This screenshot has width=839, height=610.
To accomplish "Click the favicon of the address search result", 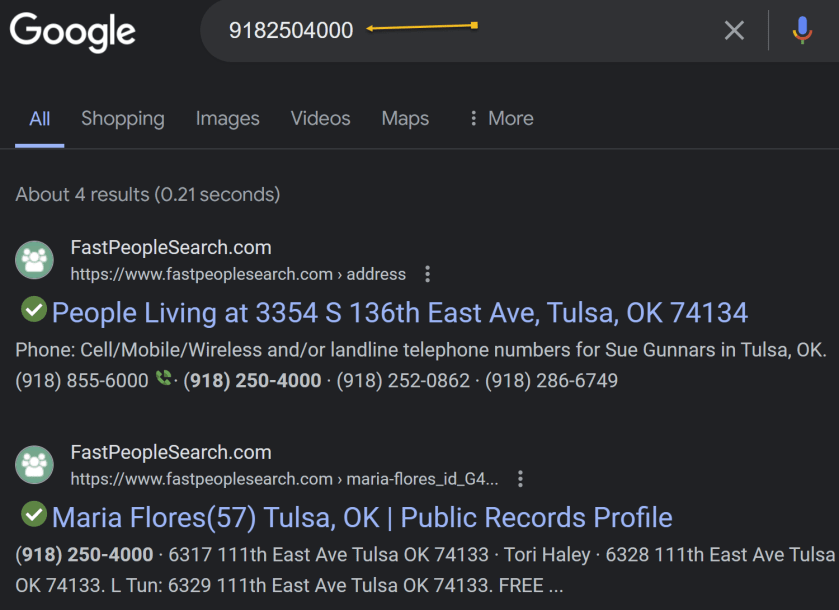I will coord(35,260).
